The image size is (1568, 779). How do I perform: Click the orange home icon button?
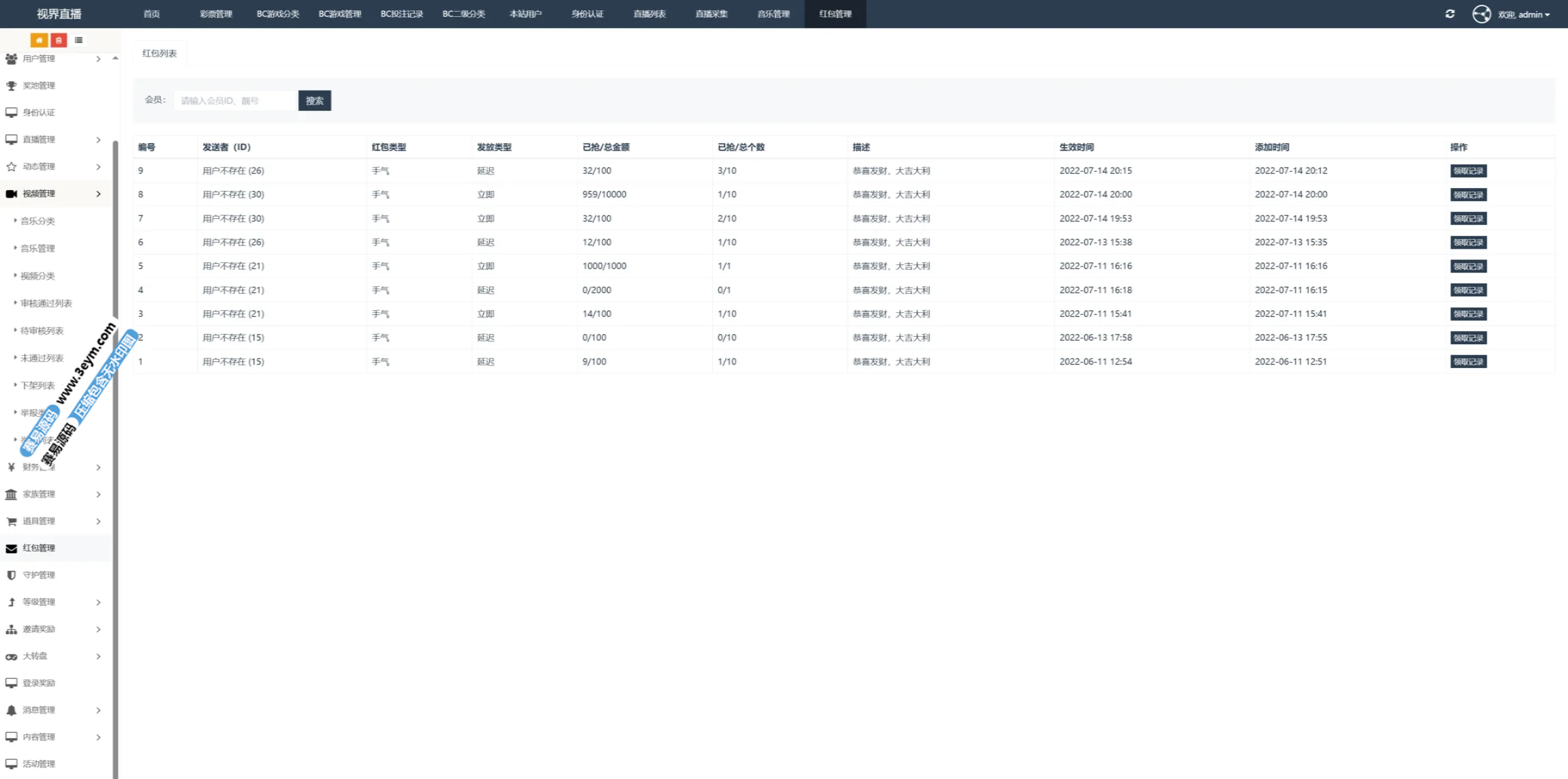pos(39,40)
